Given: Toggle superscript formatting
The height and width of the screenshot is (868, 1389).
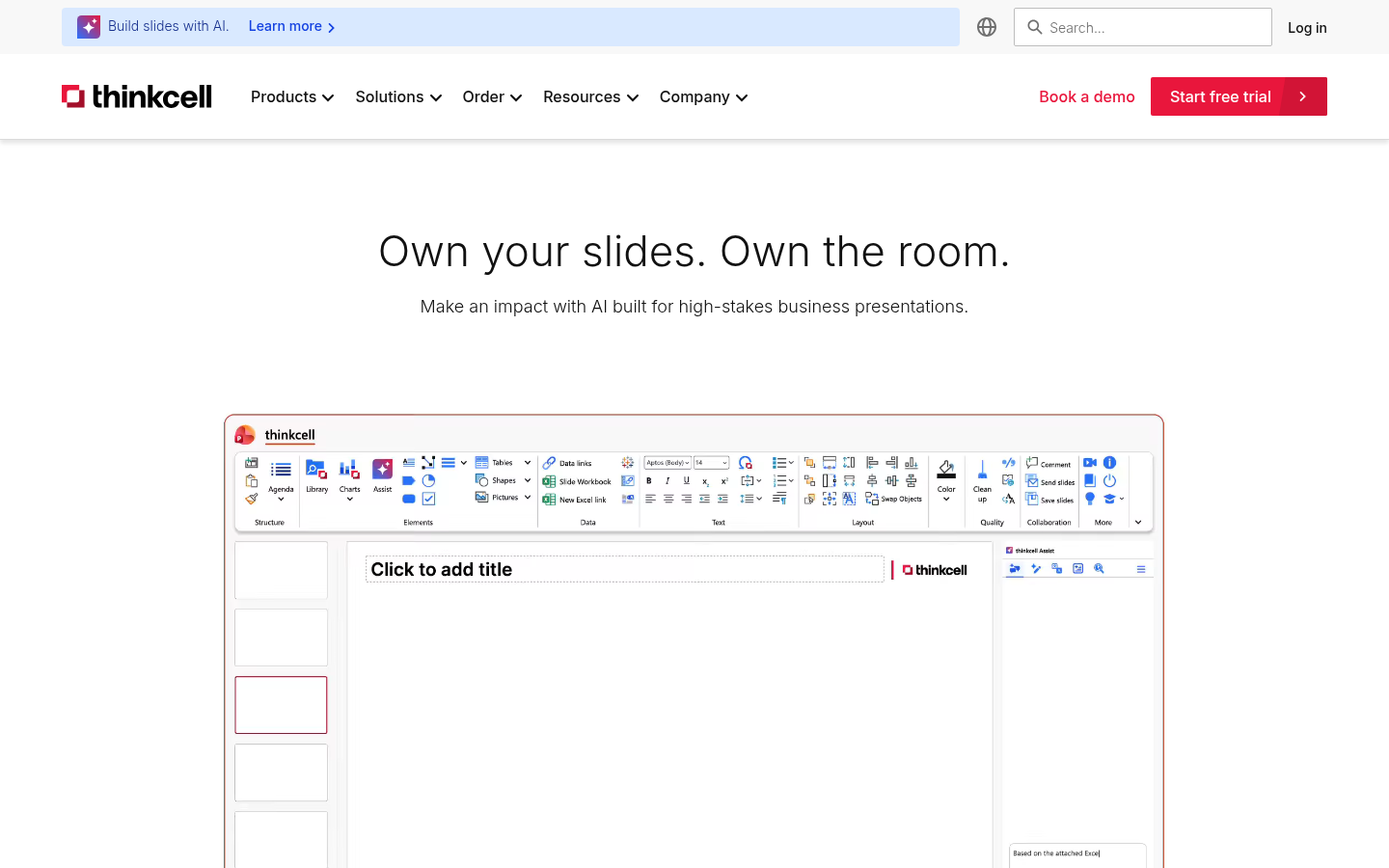Looking at the screenshot, I should point(724,481).
